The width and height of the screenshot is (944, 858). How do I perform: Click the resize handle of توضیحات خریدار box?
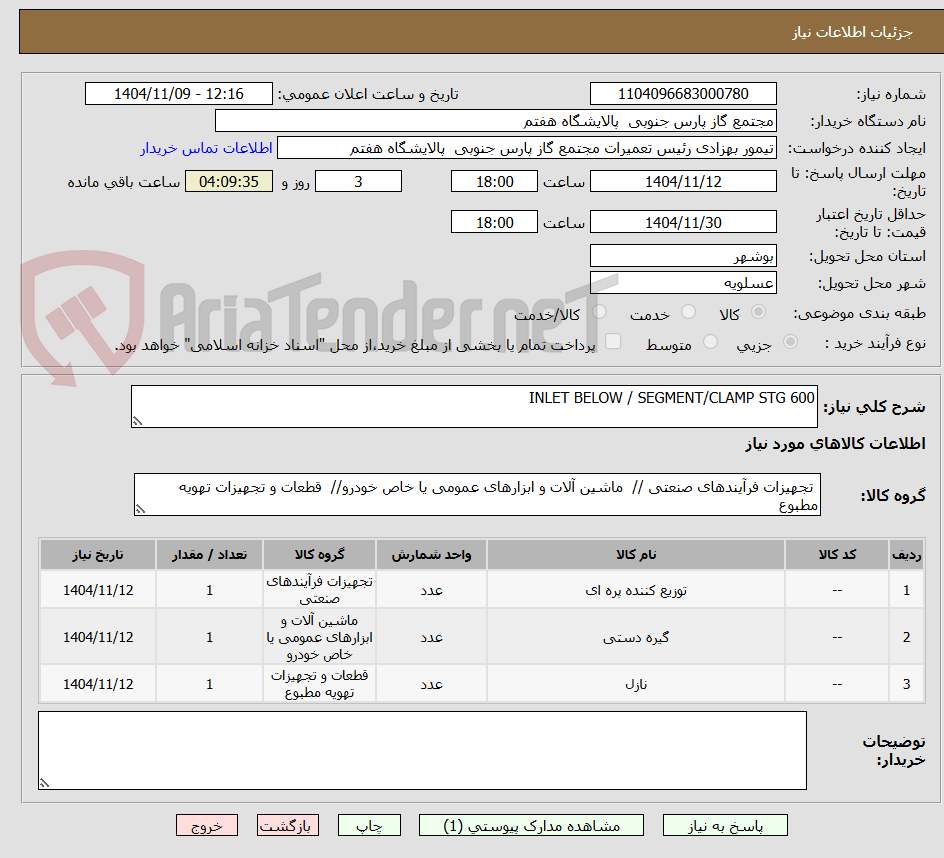coord(45,783)
